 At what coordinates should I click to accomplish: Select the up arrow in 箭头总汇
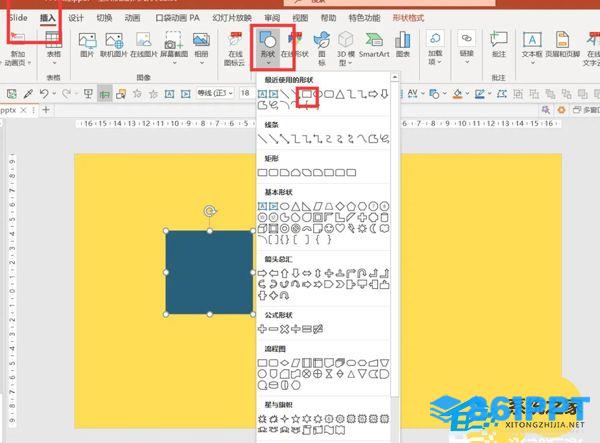(284, 273)
